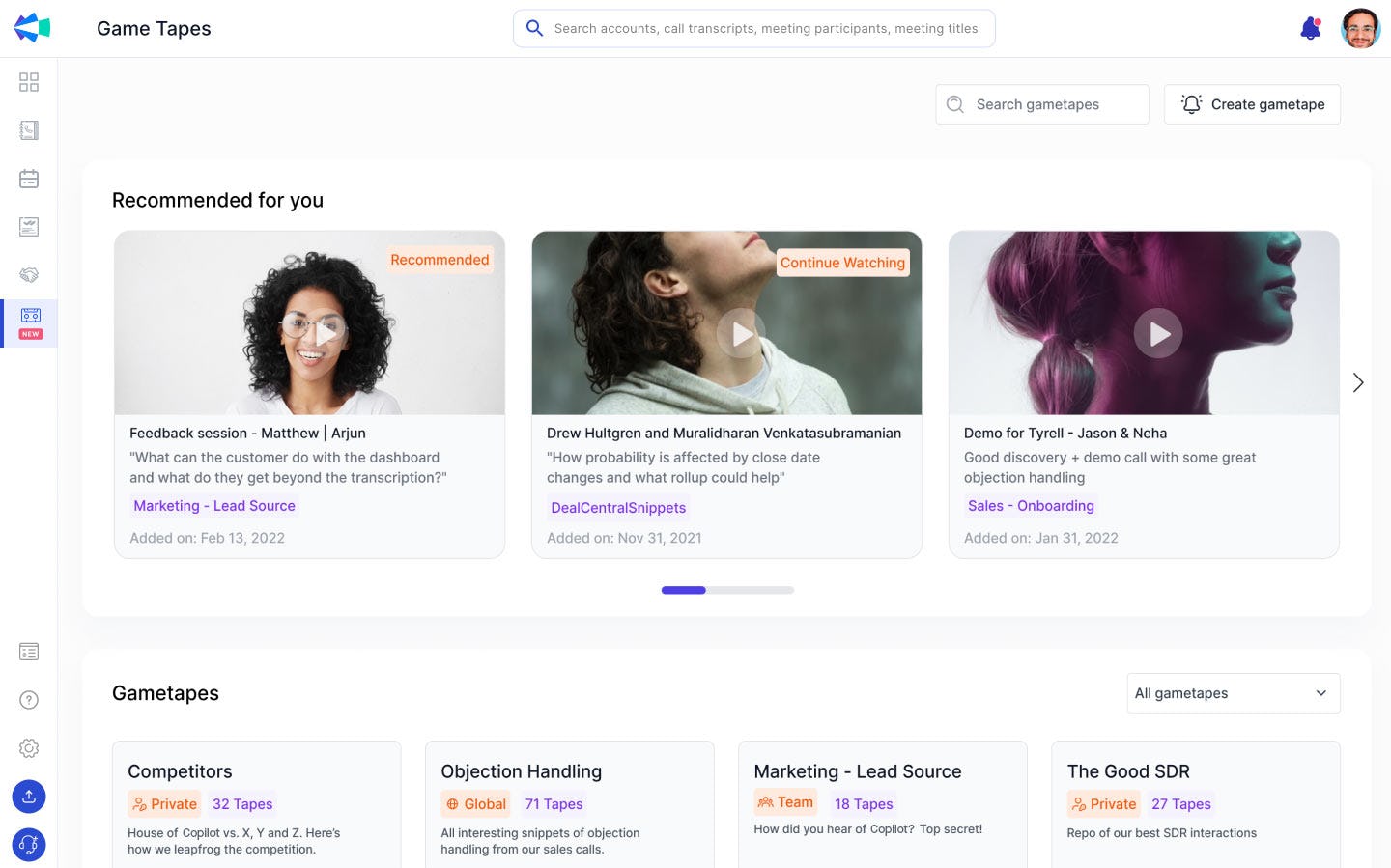Click the Create gametape button
1391x868 pixels.
tap(1252, 104)
